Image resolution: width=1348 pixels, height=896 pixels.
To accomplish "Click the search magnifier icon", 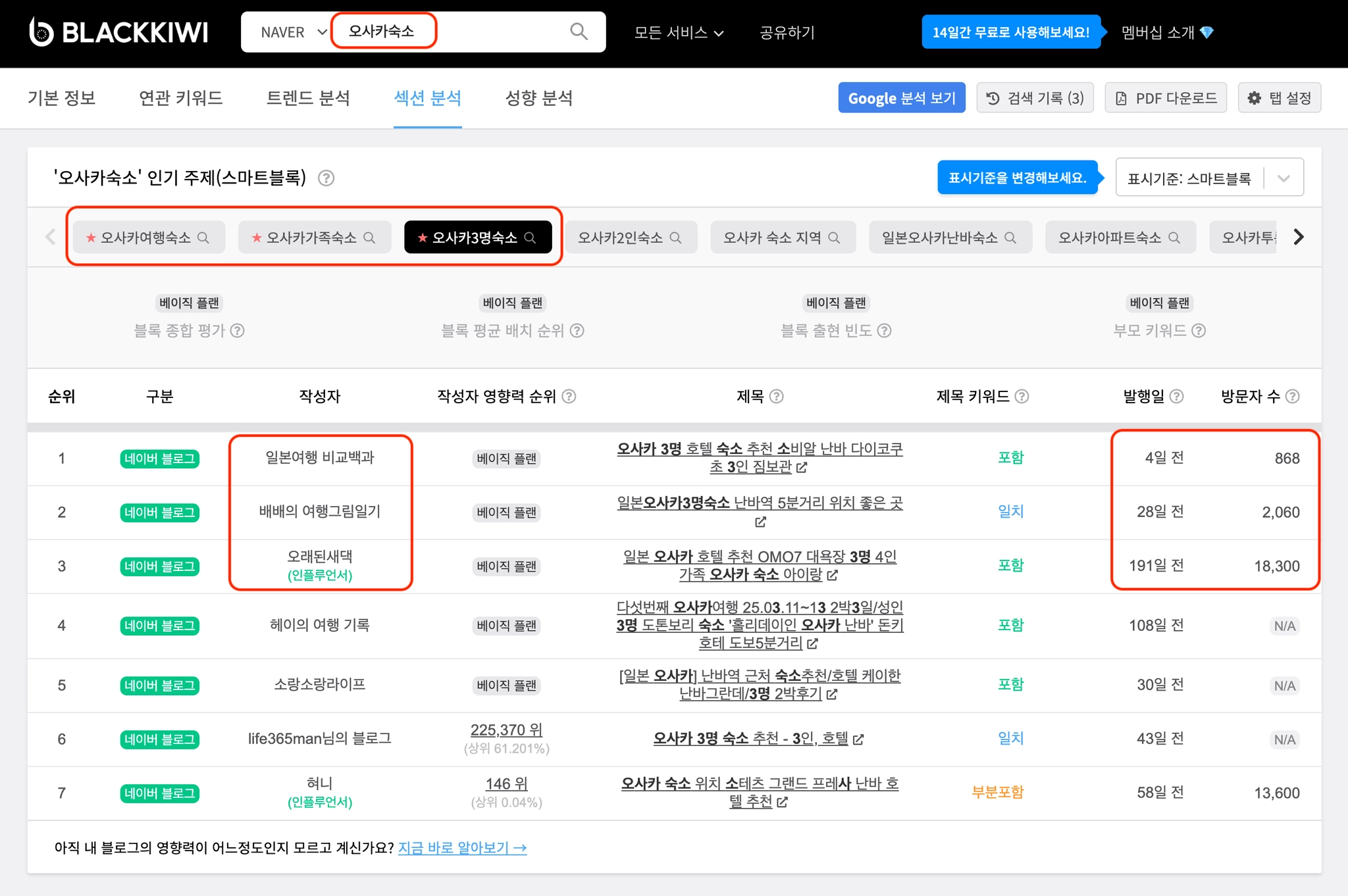I will (579, 32).
